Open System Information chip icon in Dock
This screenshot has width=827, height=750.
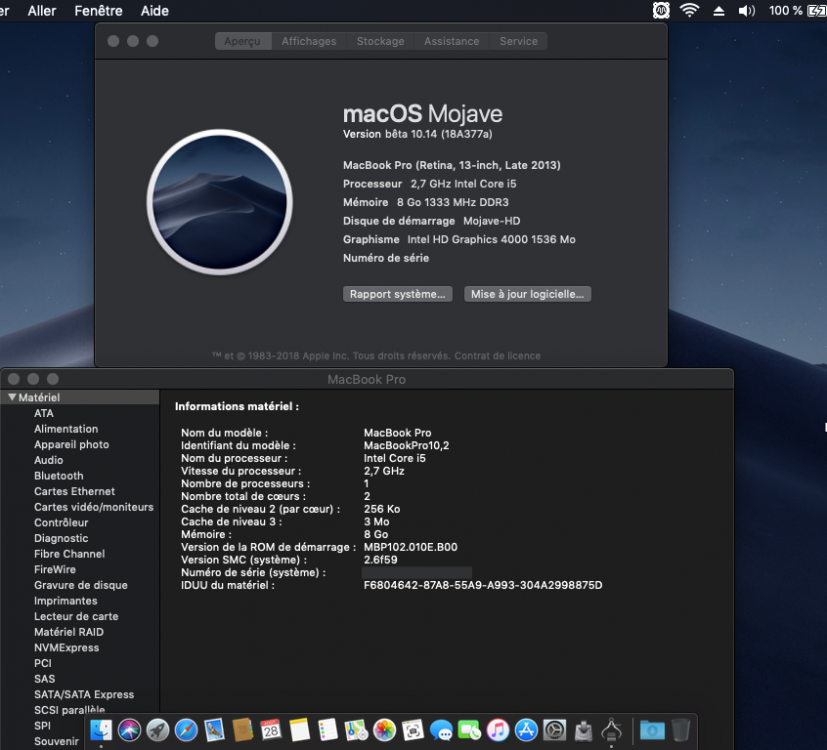(611, 730)
